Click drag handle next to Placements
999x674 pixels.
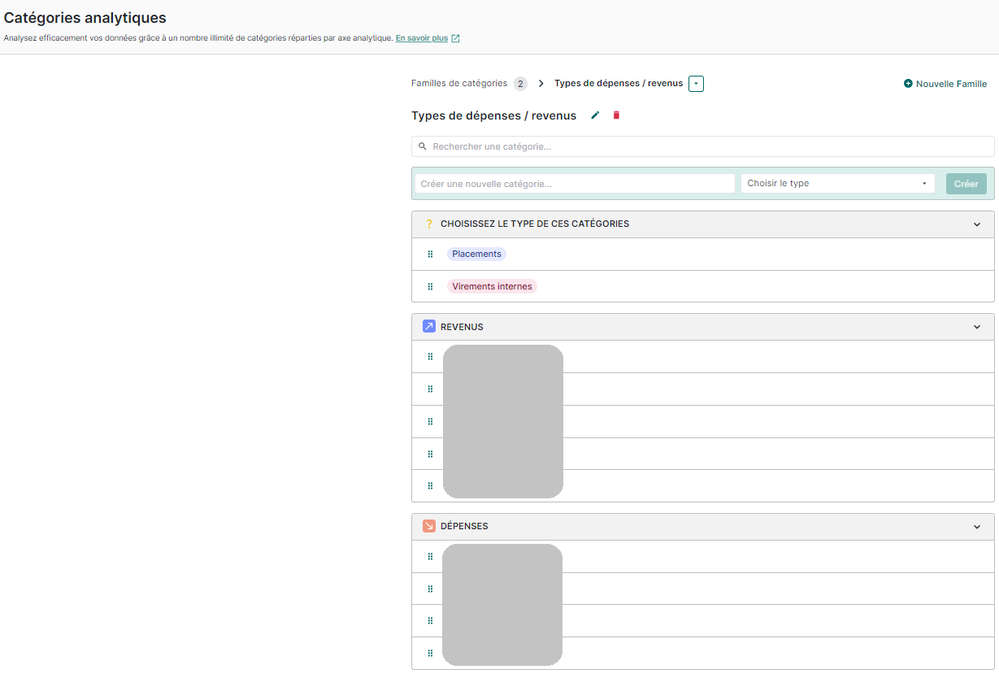[x=430, y=254]
